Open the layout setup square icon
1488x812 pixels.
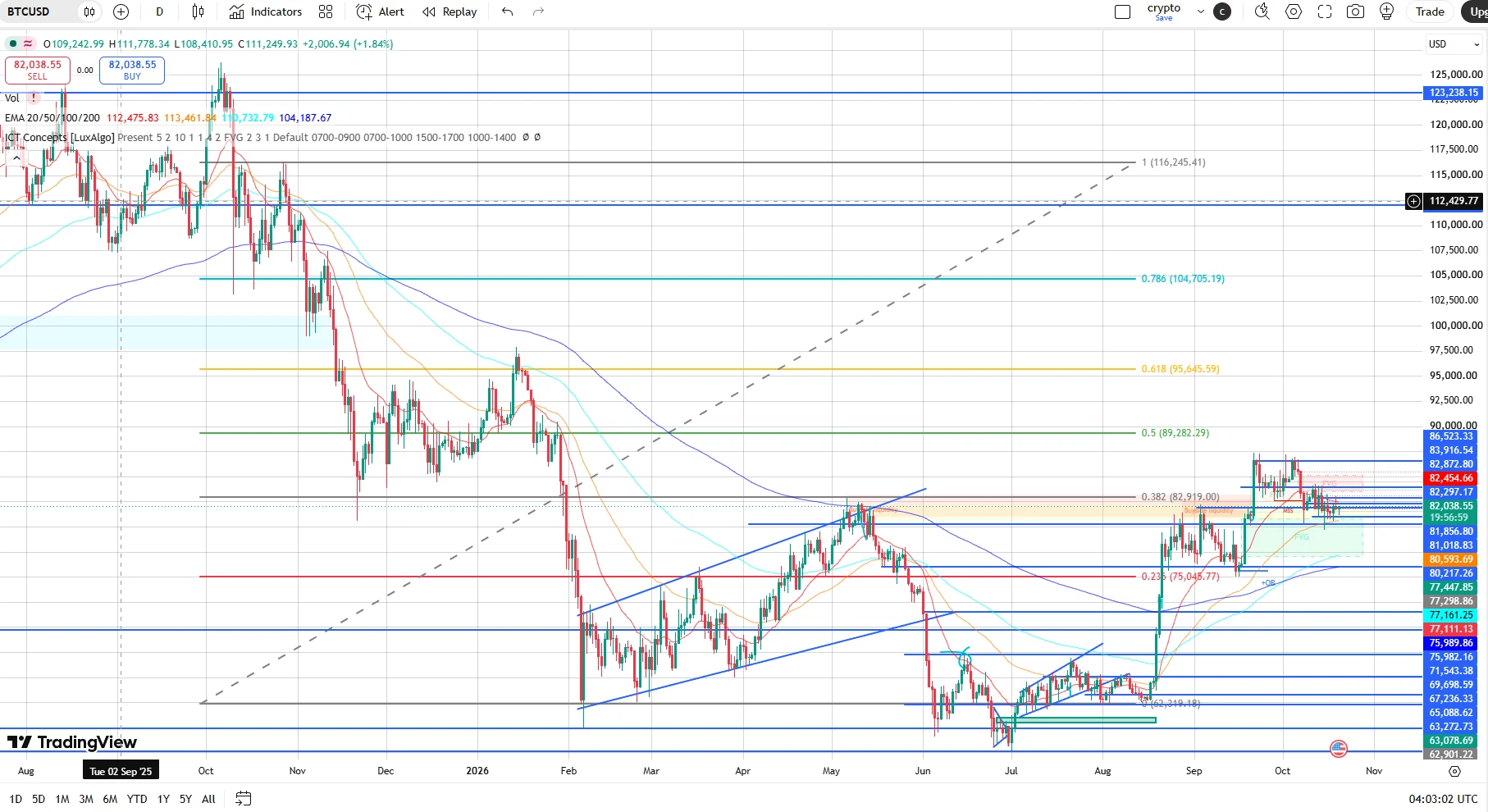click(x=1123, y=11)
